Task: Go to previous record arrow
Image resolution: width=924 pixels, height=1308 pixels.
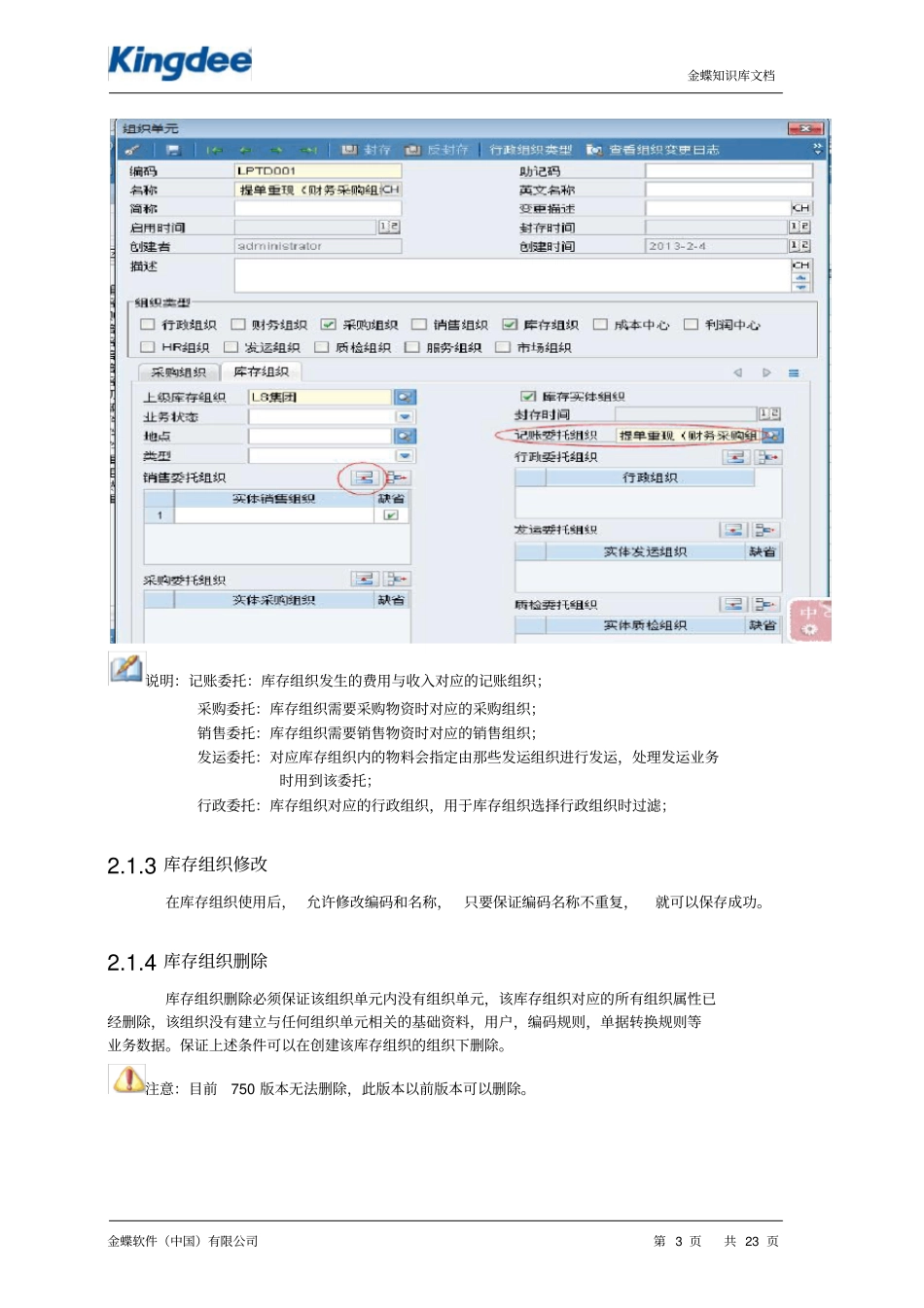Action: 246,150
